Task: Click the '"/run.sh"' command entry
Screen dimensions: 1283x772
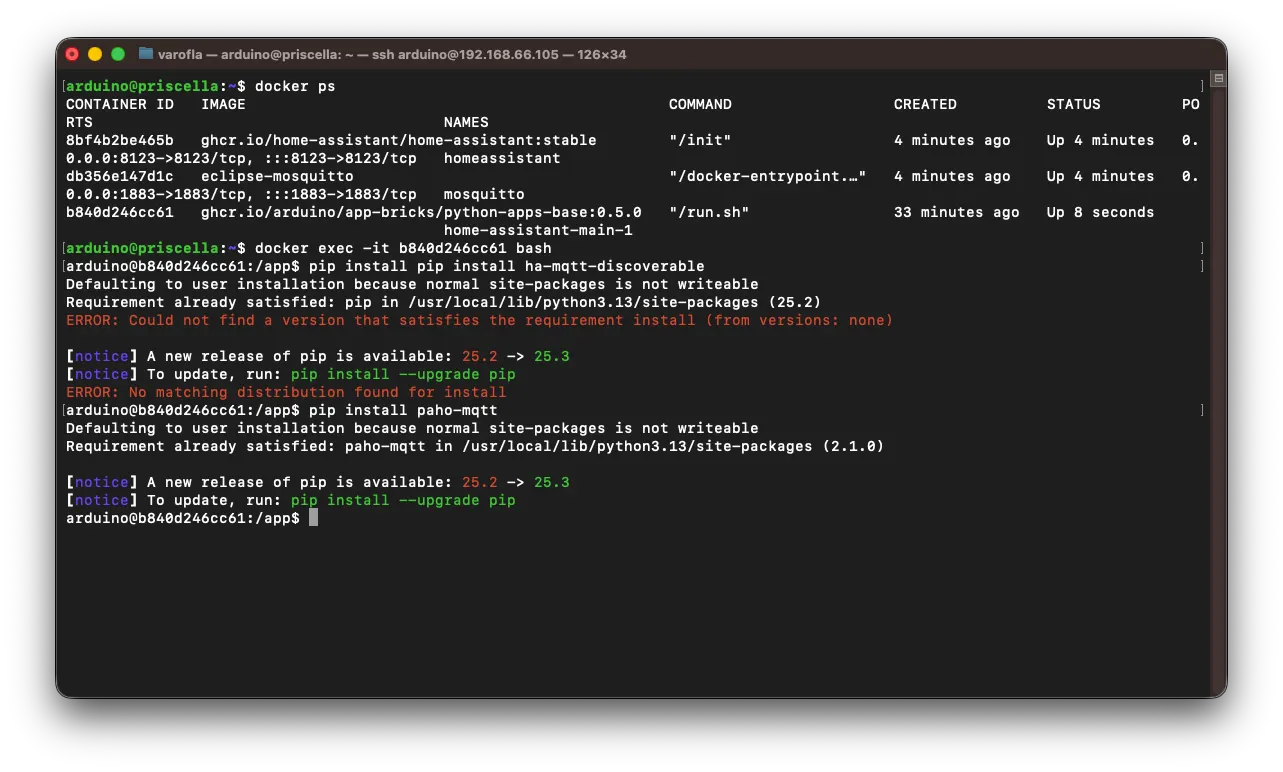Action: 709,212
